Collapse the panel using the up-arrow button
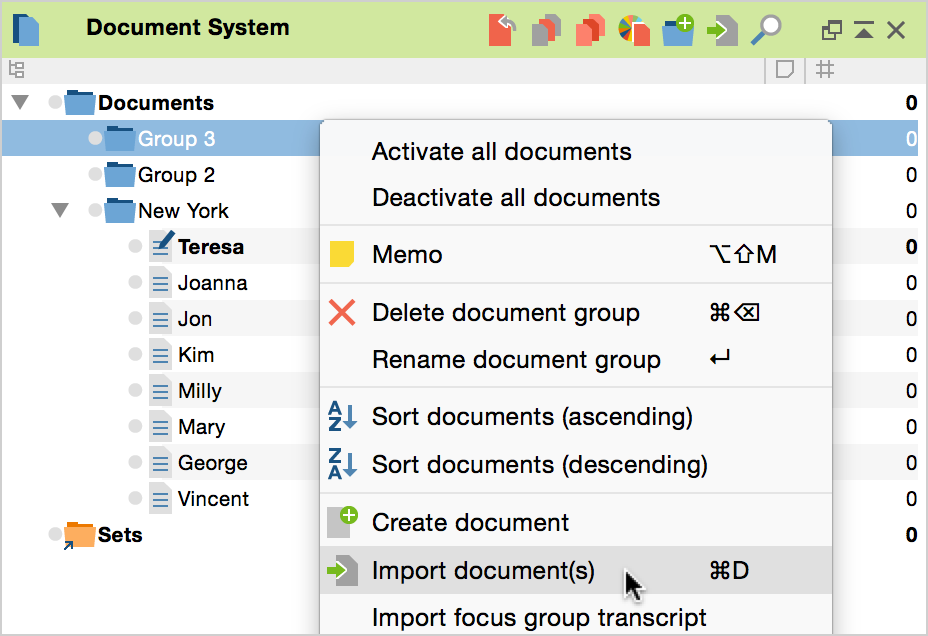 tap(863, 31)
